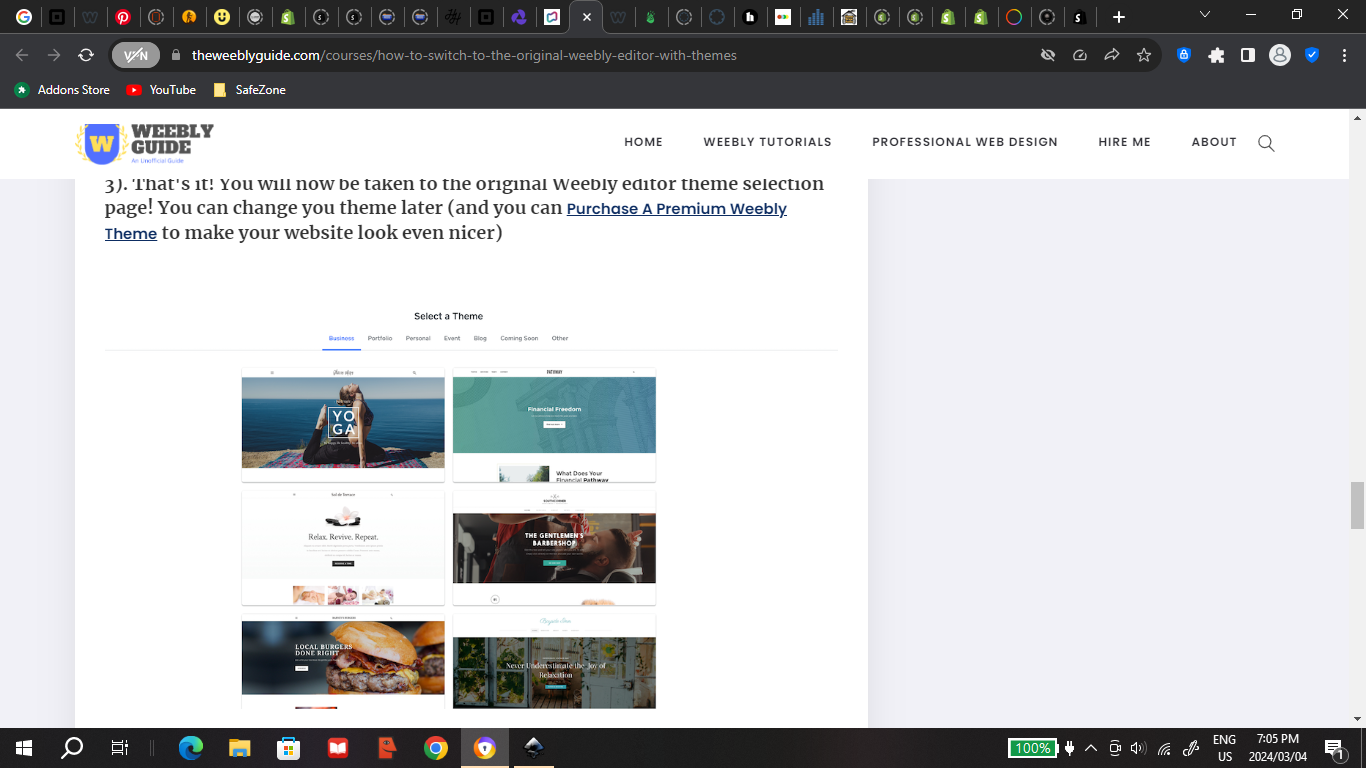Open the Windows Start menu
Image resolution: width=1366 pixels, height=768 pixels.
point(24,748)
